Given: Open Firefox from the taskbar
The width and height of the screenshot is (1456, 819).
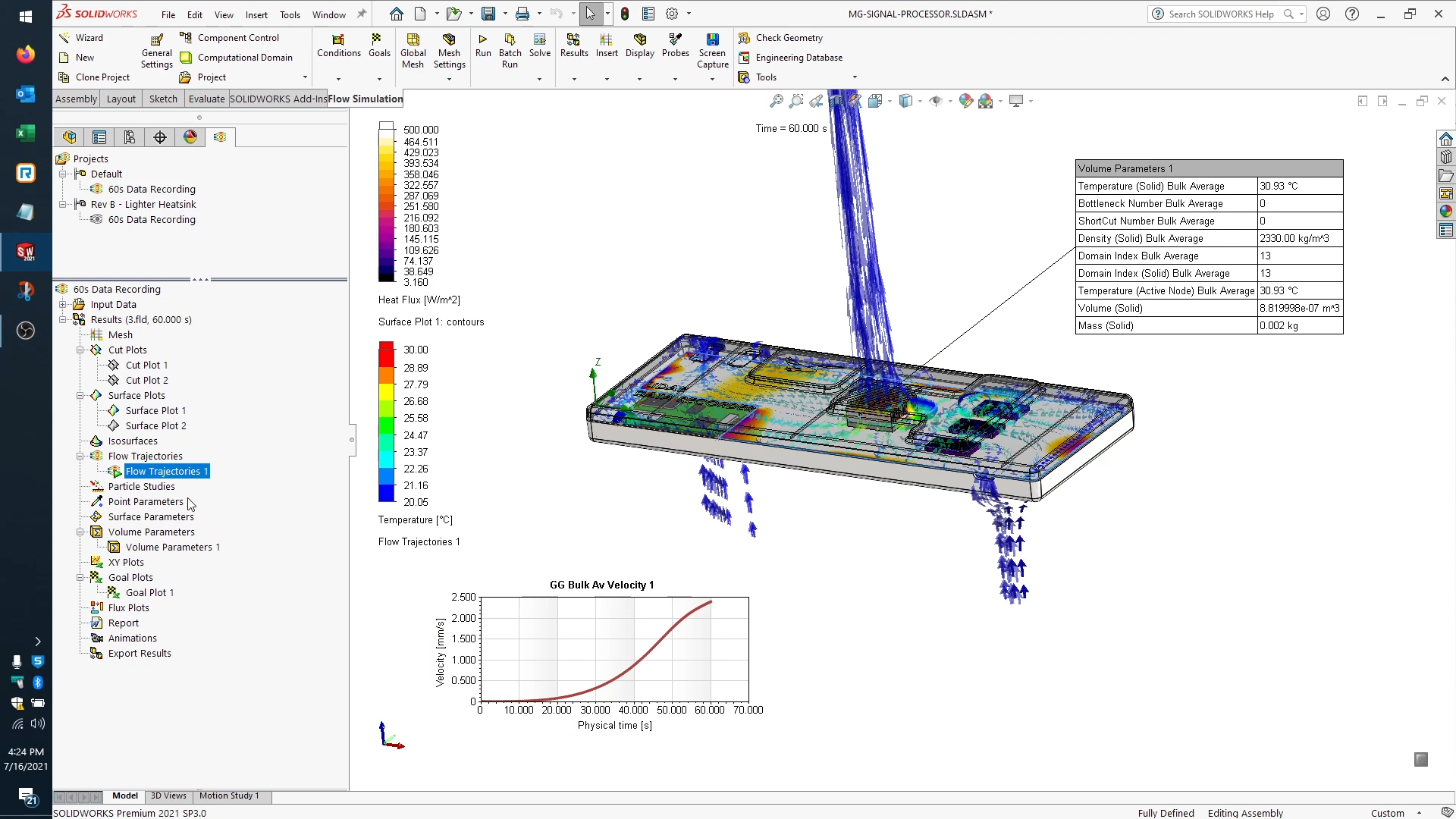Looking at the screenshot, I should coord(26,54).
